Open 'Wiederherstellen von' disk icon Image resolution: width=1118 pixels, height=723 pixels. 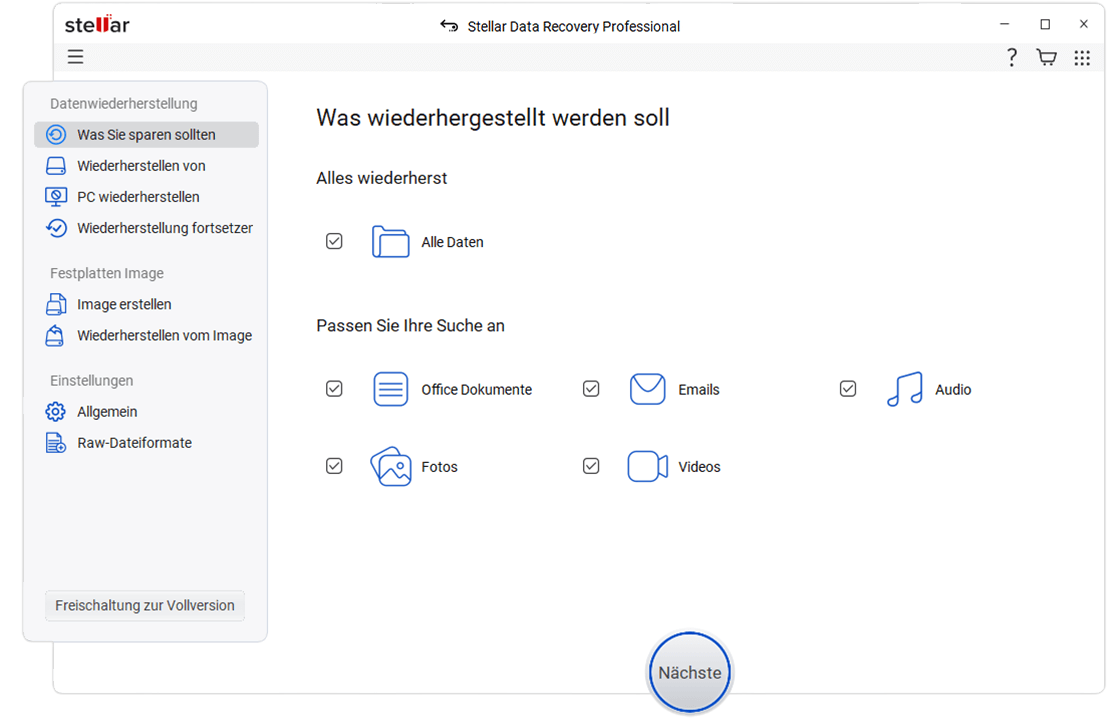tap(55, 165)
